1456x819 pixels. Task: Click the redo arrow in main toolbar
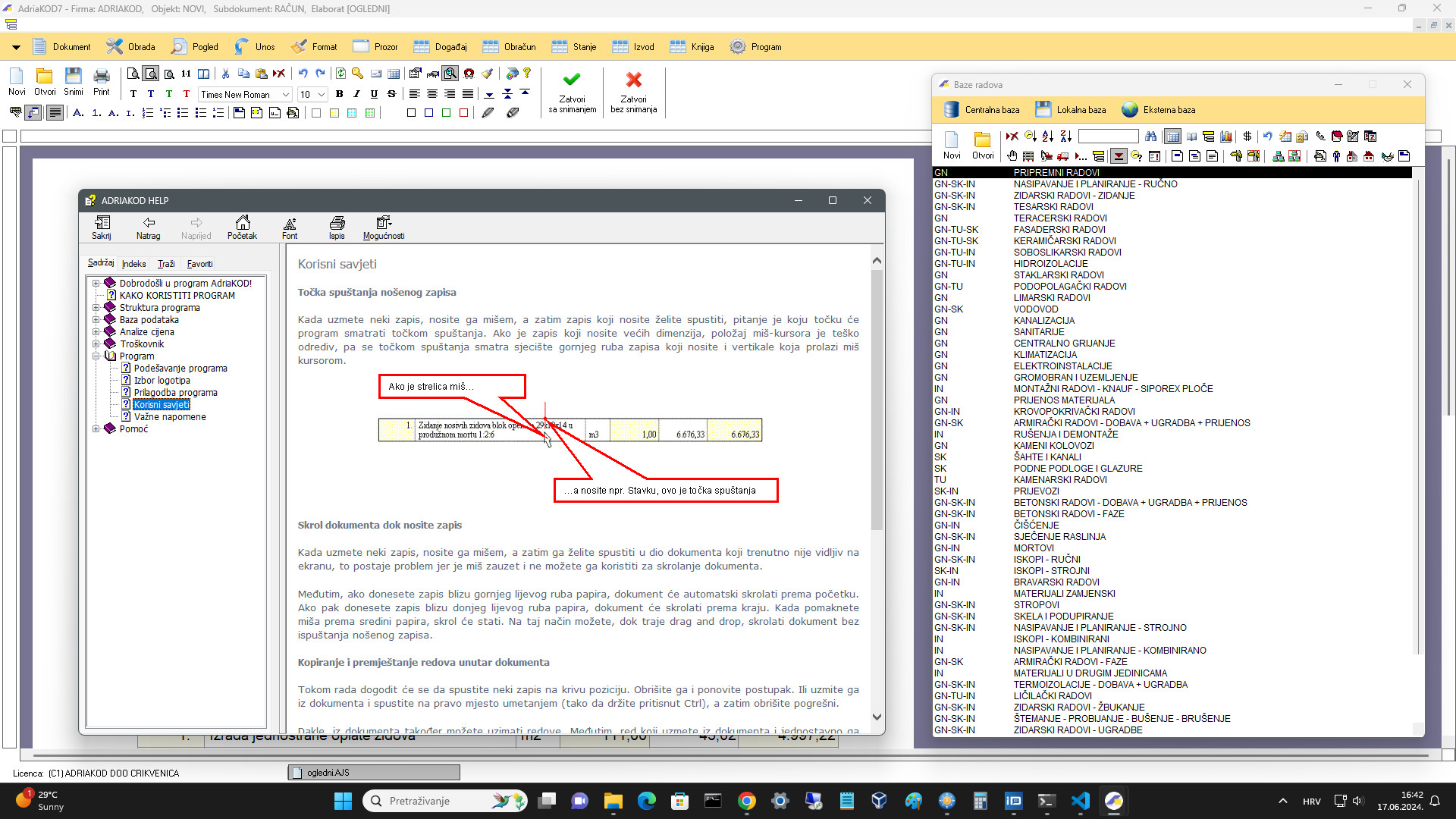pyautogui.click(x=320, y=74)
